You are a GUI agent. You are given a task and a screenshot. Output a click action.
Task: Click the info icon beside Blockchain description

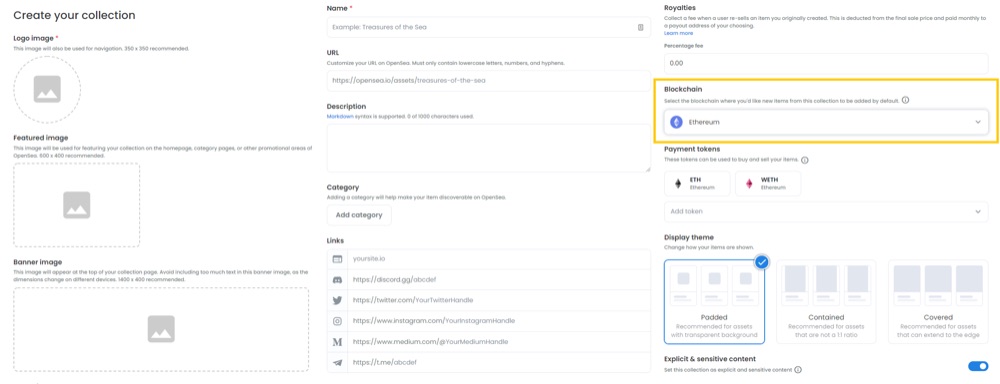pyautogui.click(x=906, y=101)
